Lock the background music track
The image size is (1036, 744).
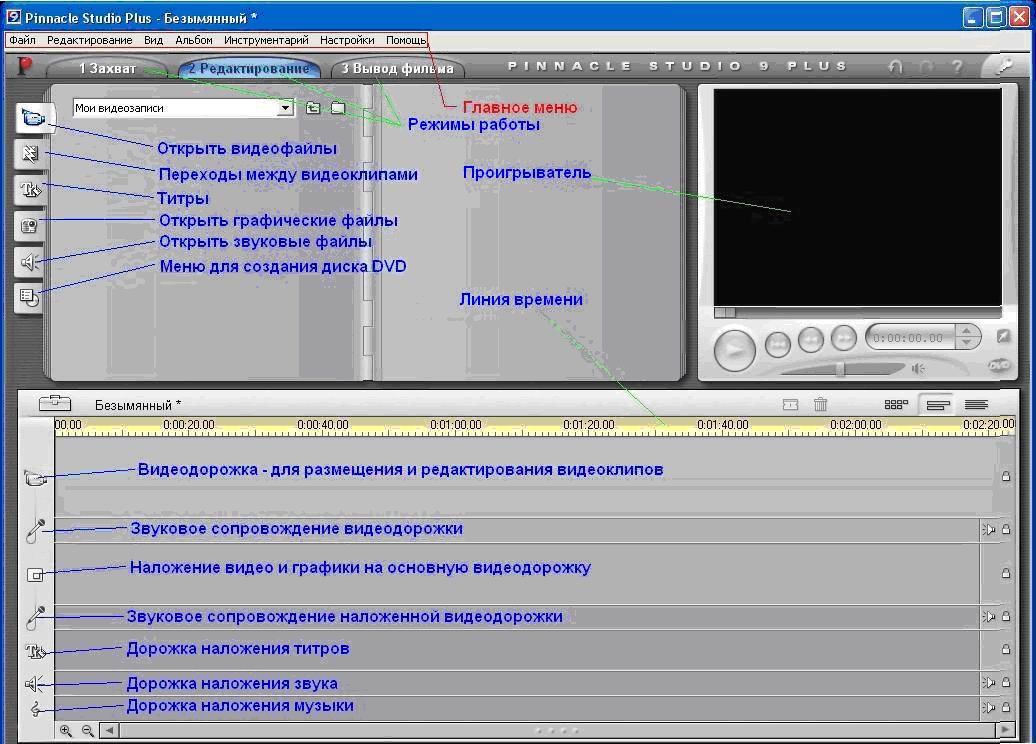(x=1006, y=707)
